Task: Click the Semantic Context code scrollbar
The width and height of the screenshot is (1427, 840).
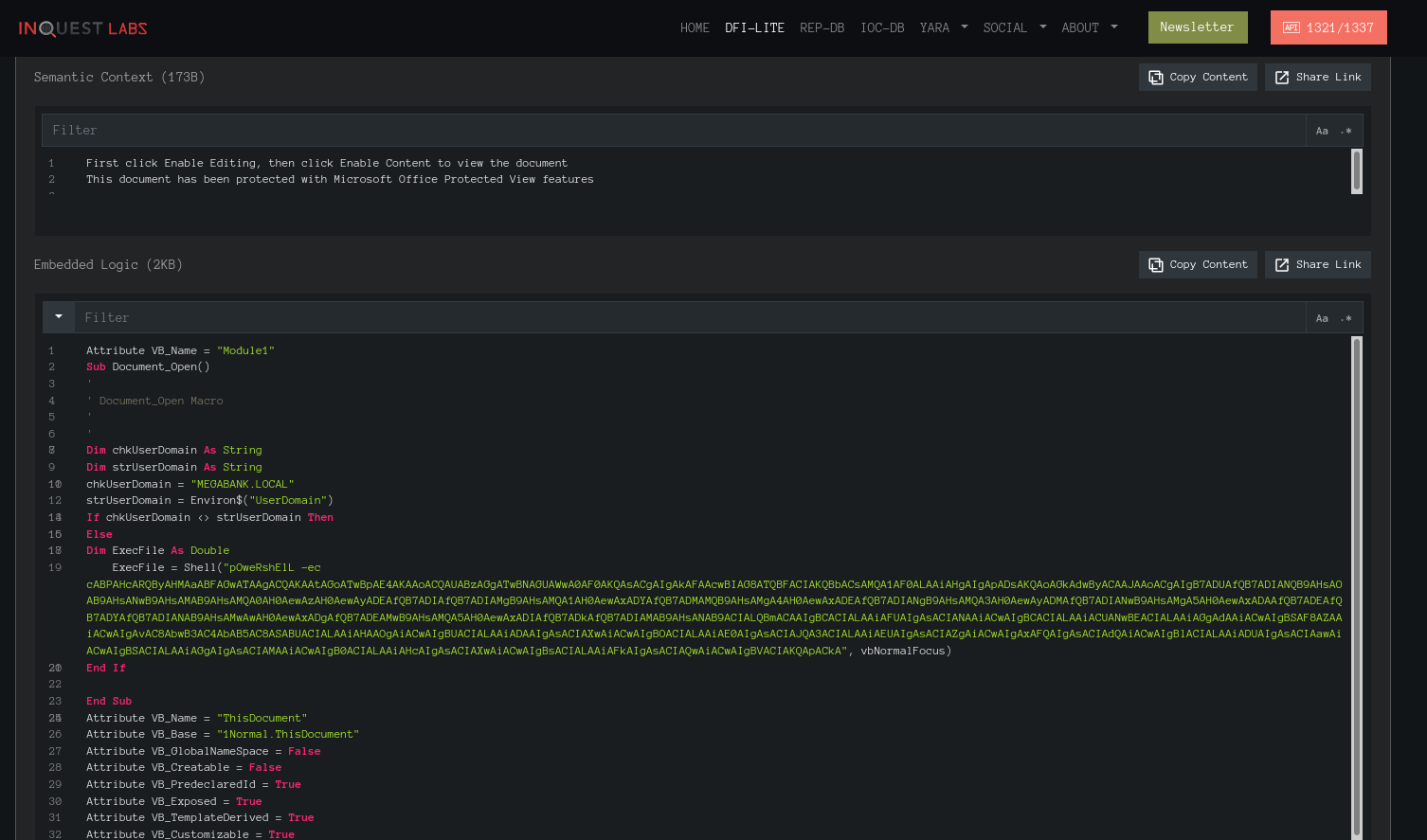Action: [1357, 170]
